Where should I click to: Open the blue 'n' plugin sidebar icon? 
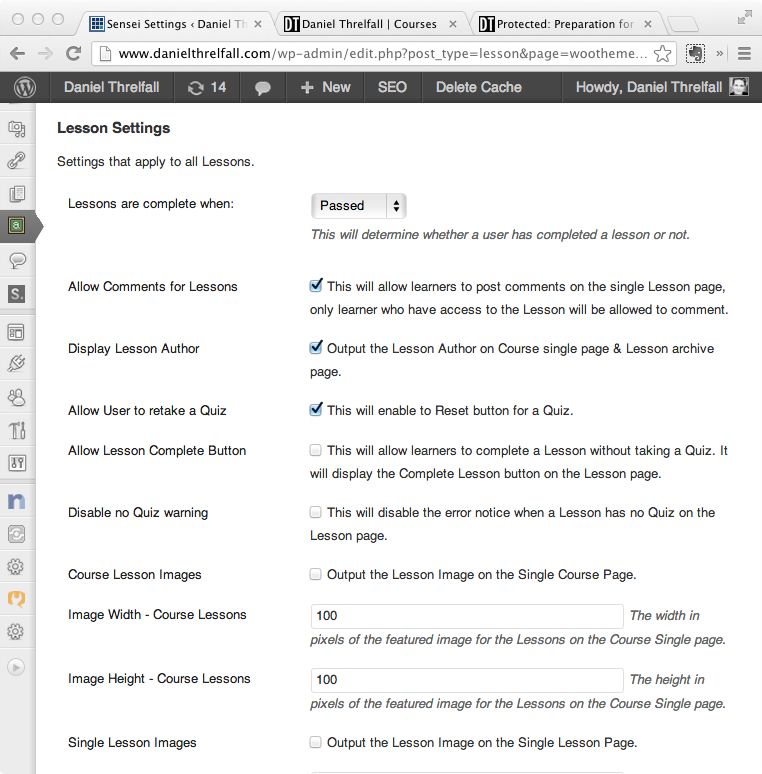pyautogui.click(x=17, y=501)
